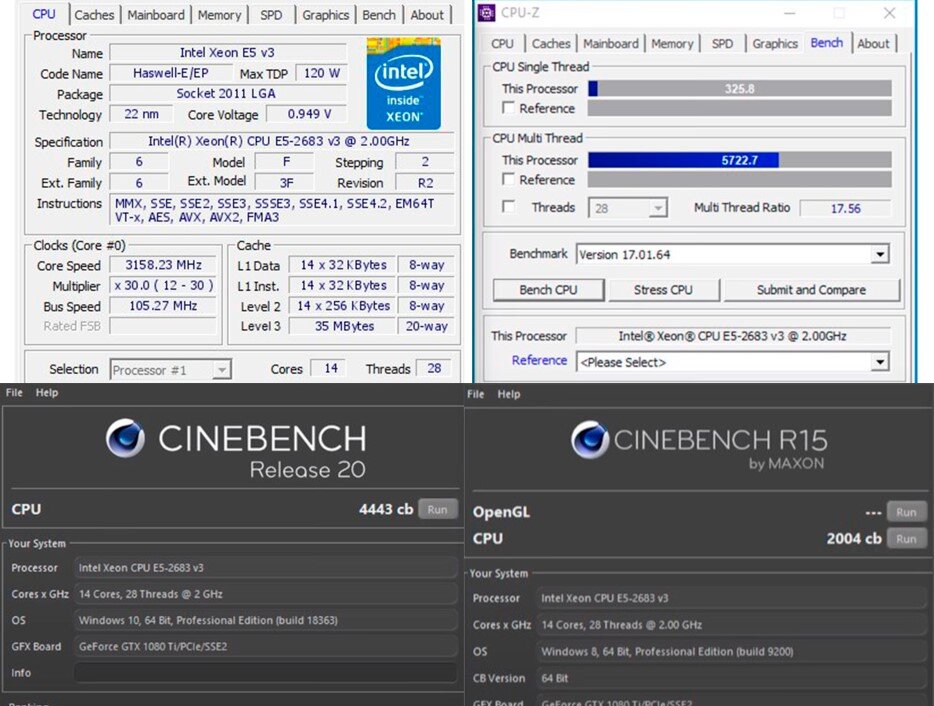This screenshot has height=706, width=934.
Task: Enable Reference checkbox under CPU Single Thread
Action: 508,108
